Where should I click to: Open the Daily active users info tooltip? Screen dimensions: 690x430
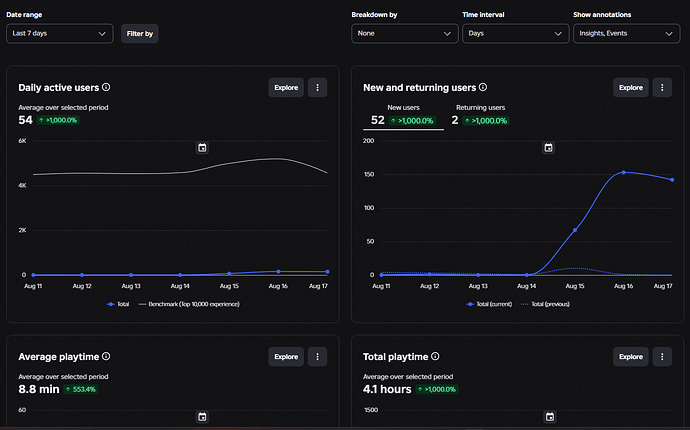coord(106,87)
